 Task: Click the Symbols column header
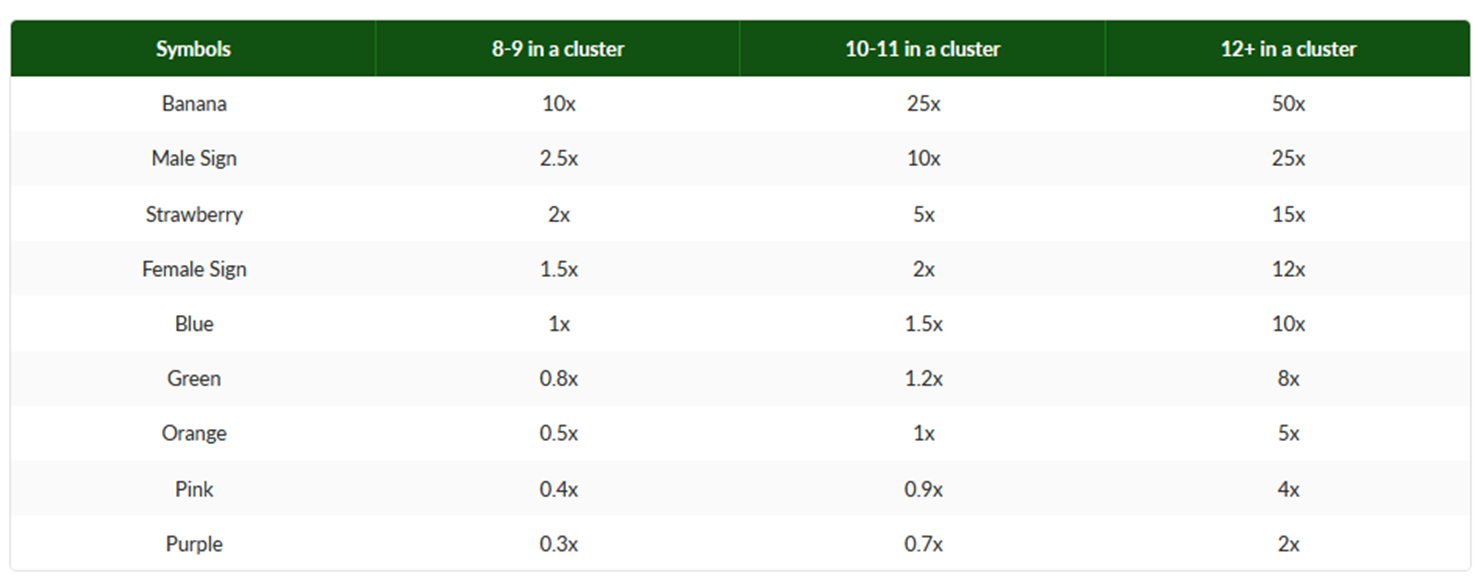coord(193,49)
